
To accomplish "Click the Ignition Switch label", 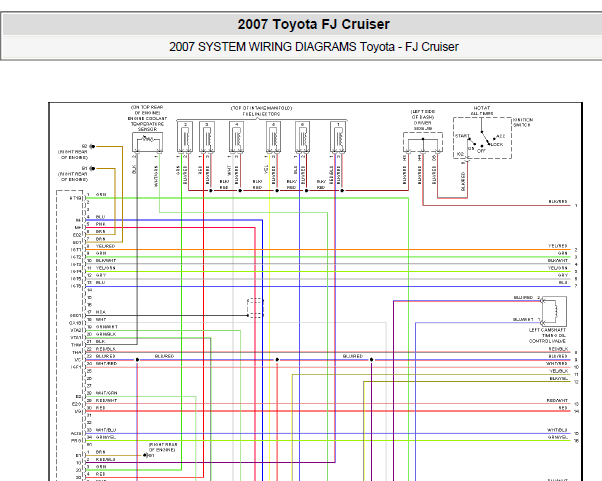I will tap(523, 122).
